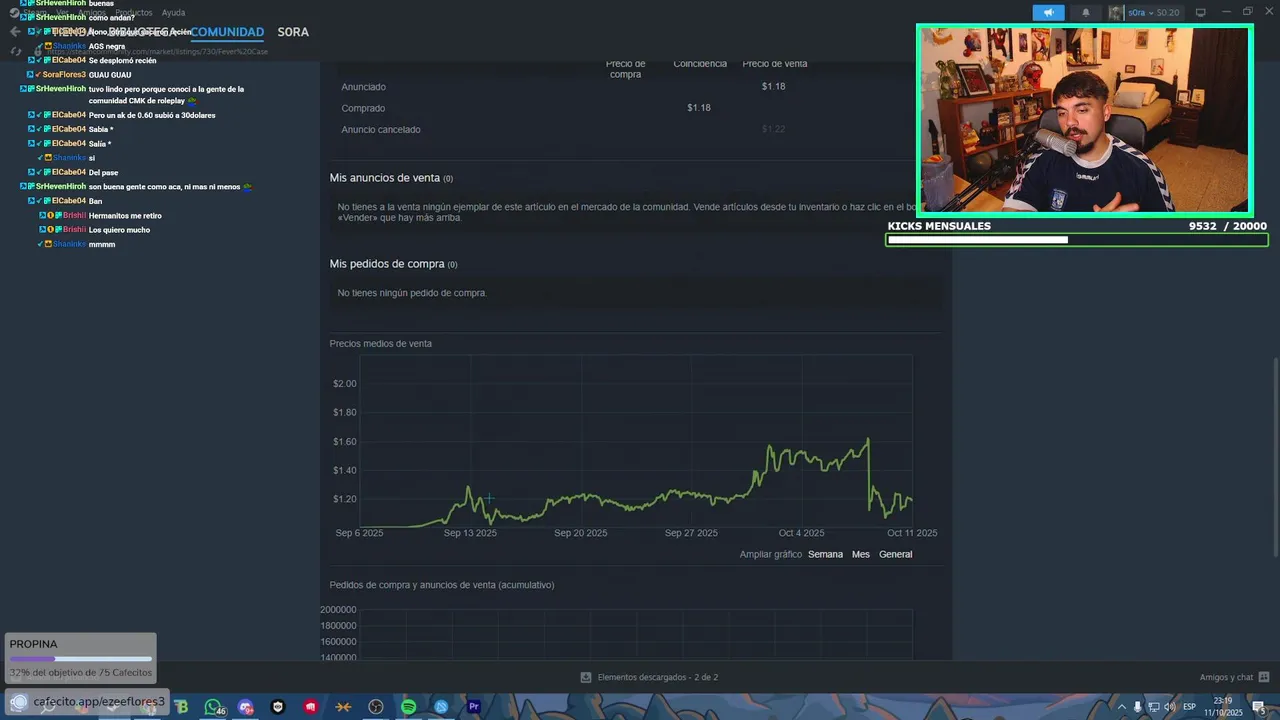1280x720 pixels.
Task: Open the friends grid icon beside Amigos y chat
Action: tap(1264, 677)
